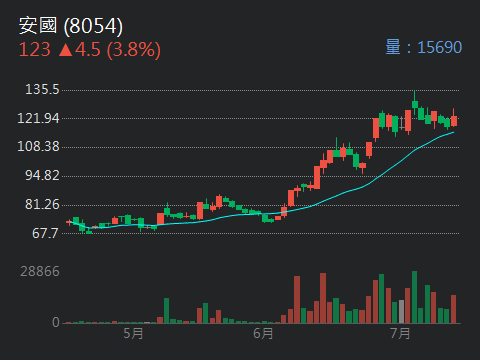
Task: Click the current price 123
Action: click(35, 50)
